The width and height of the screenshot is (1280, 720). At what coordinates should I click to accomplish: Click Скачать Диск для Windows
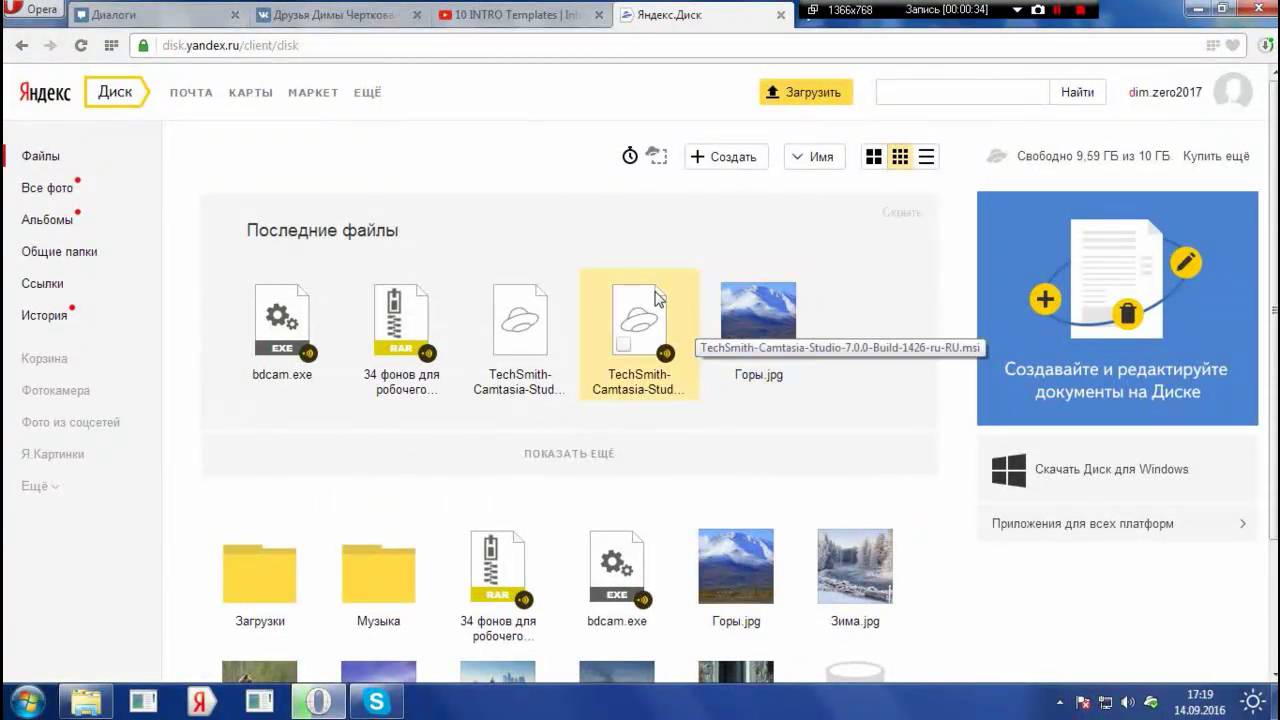[1117, 469]
